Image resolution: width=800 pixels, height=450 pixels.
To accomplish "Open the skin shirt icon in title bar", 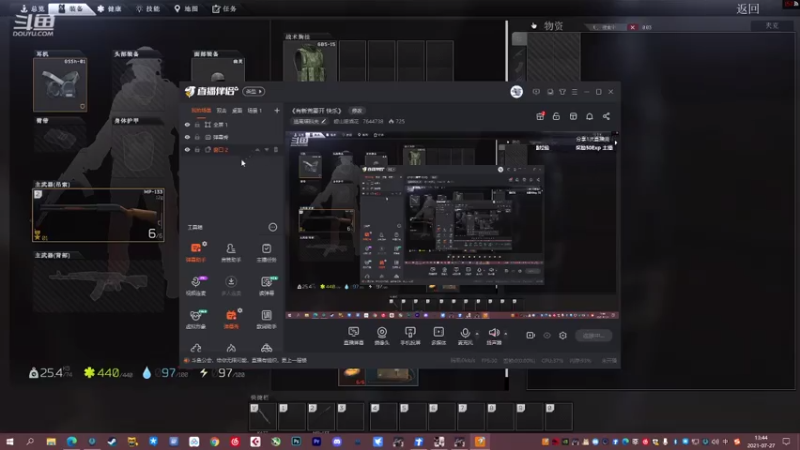I will (562, 92).
